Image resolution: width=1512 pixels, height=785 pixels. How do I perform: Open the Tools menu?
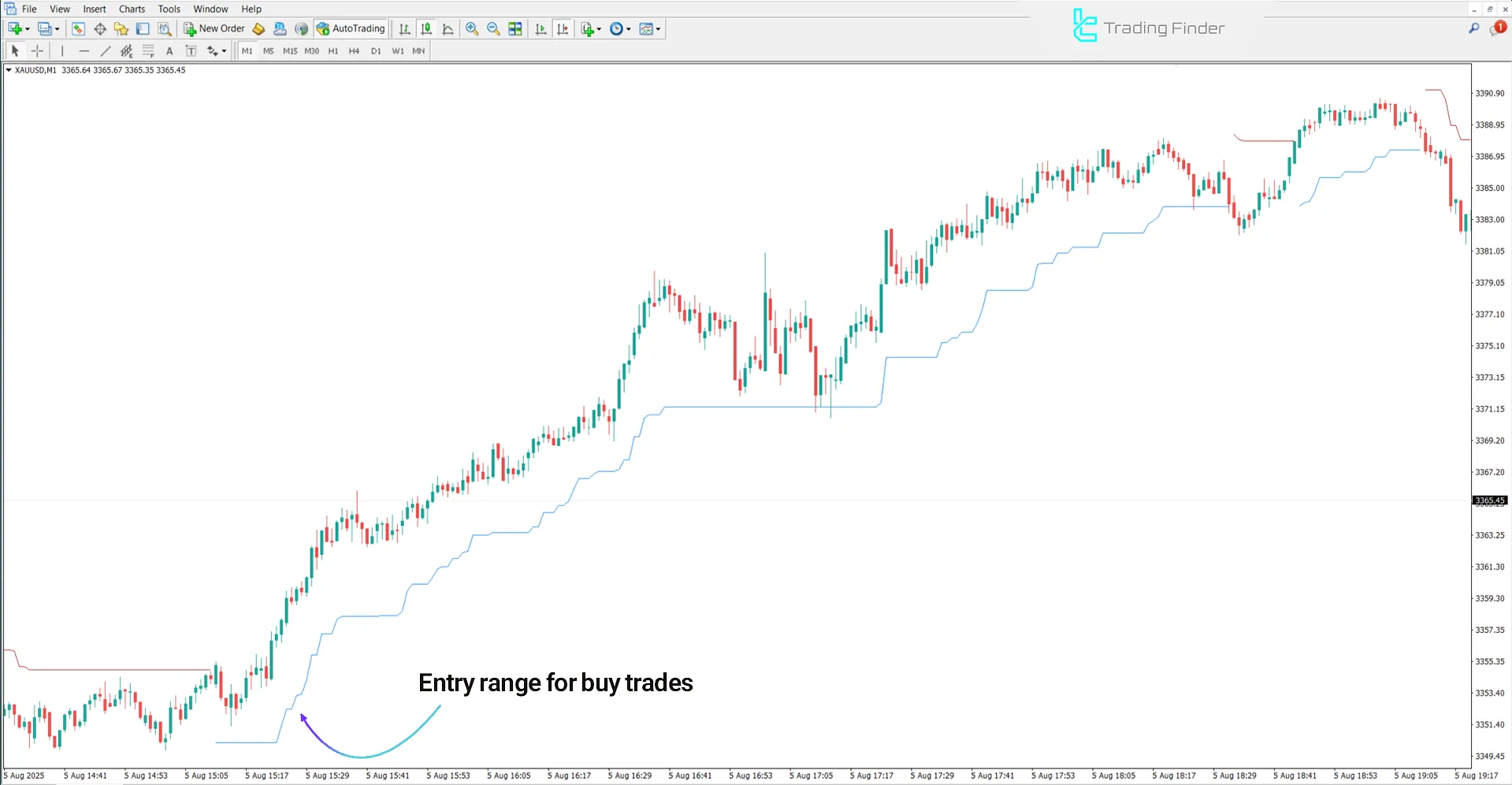[168, 9]
